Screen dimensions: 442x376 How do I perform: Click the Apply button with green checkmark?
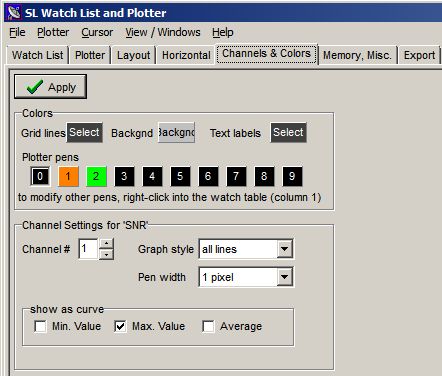tap(50, 87)
